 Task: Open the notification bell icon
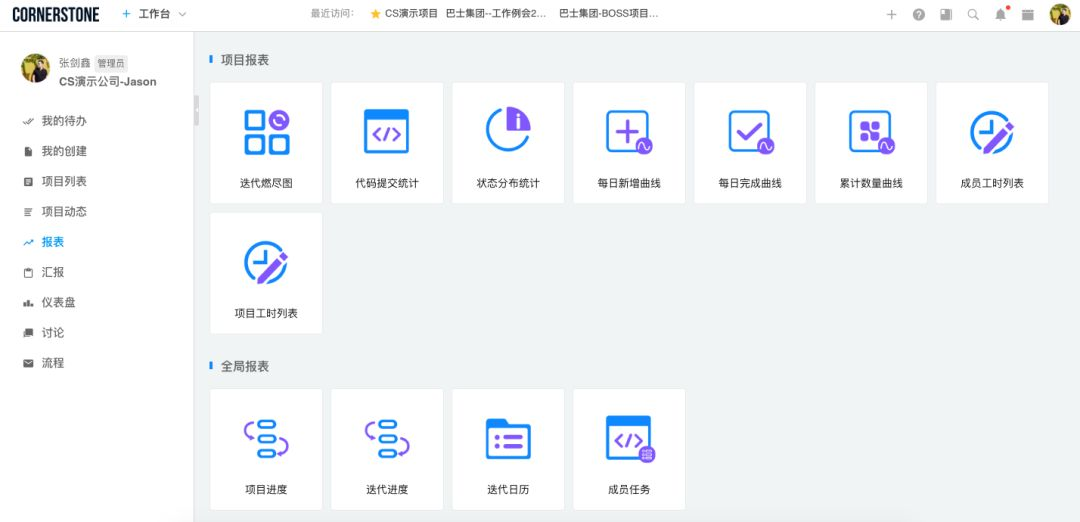tap(1001, 14)
